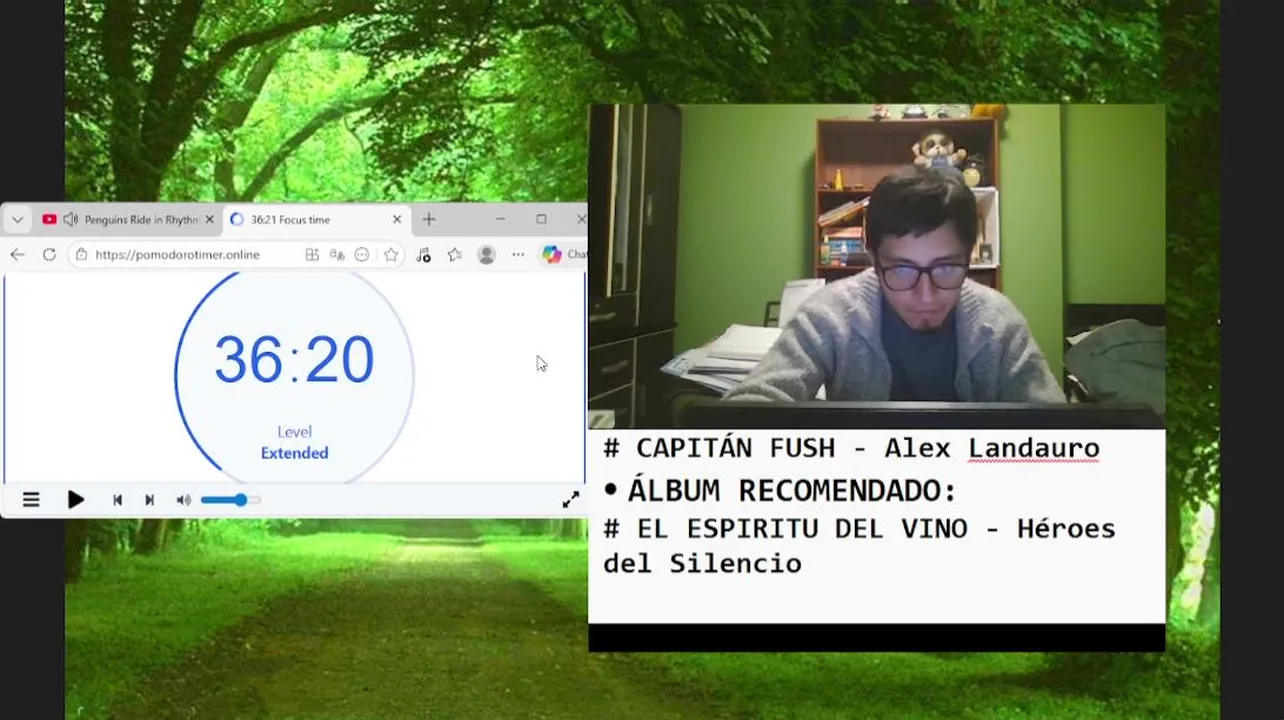Screen dimensions: 1284x720
Task: Adjust the timer volume slider
Action: click(x=230, y=500)
